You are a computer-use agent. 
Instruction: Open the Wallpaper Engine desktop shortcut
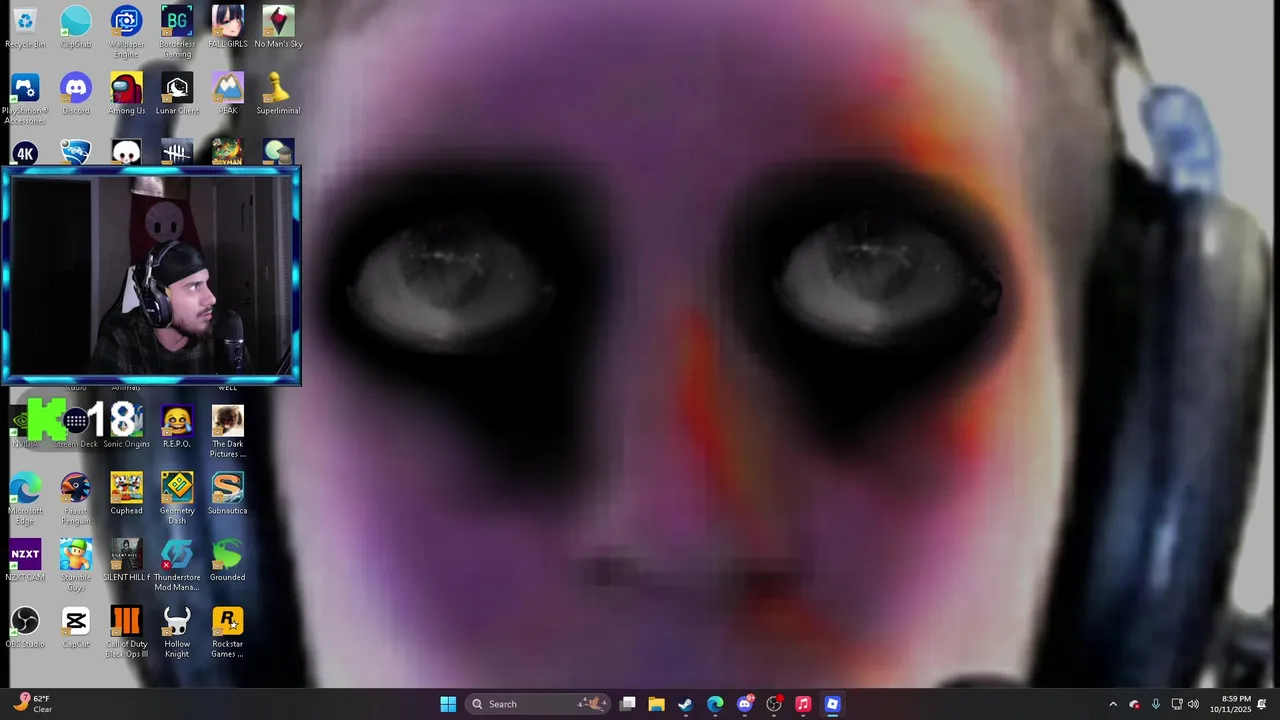[x=126, y=32]
